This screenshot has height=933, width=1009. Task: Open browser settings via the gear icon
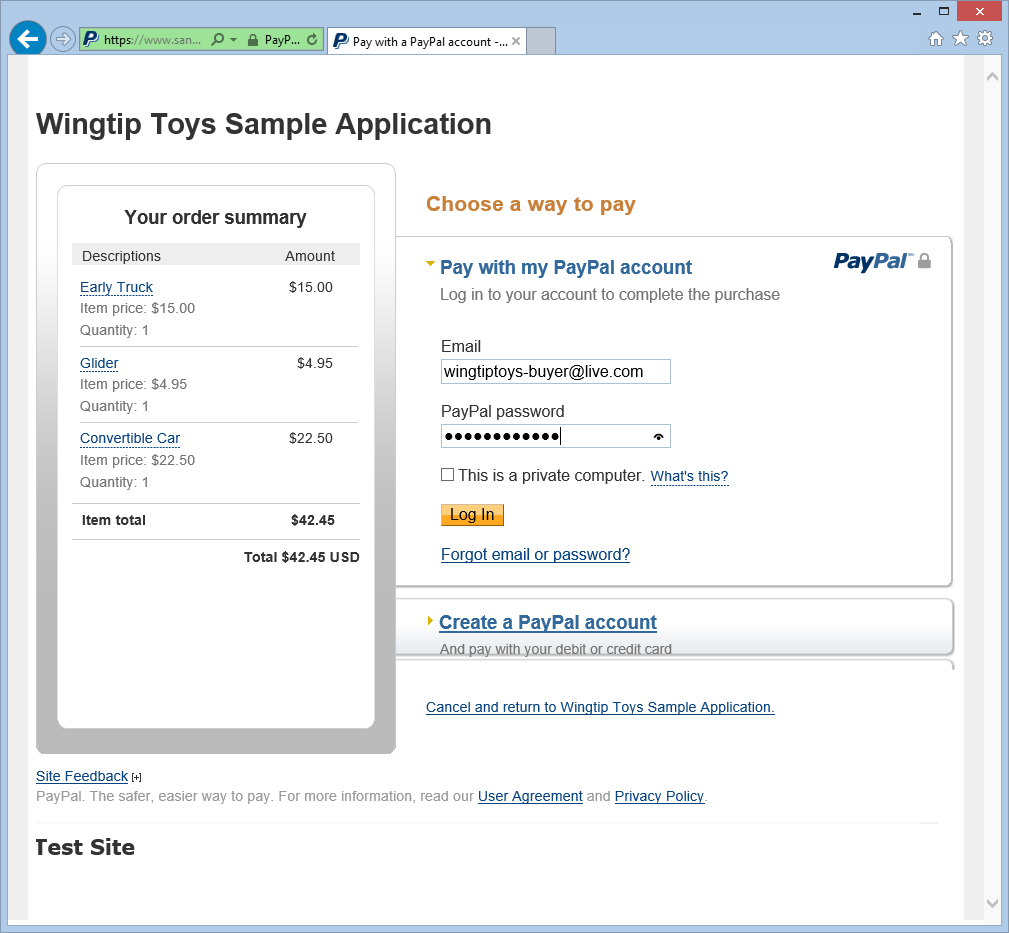985,38
